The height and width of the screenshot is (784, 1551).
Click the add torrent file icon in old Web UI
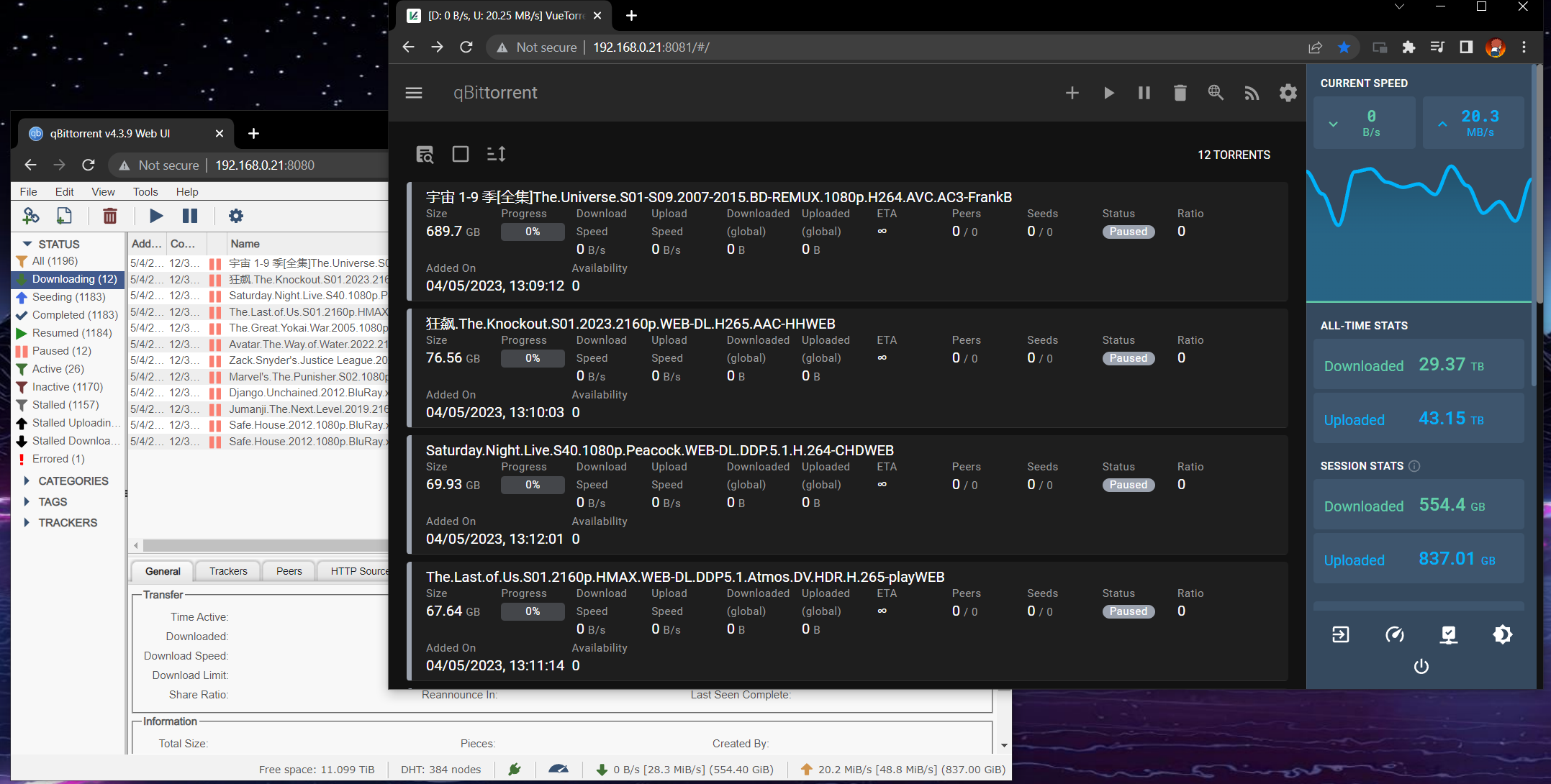point(64,216)
